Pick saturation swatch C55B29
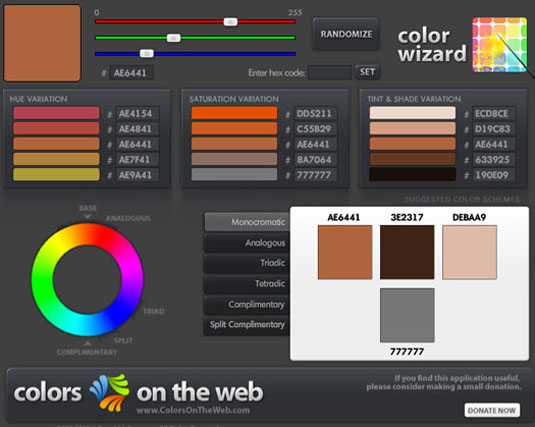The width and height of the screenshot is (535, 427). tap(234, 128)
